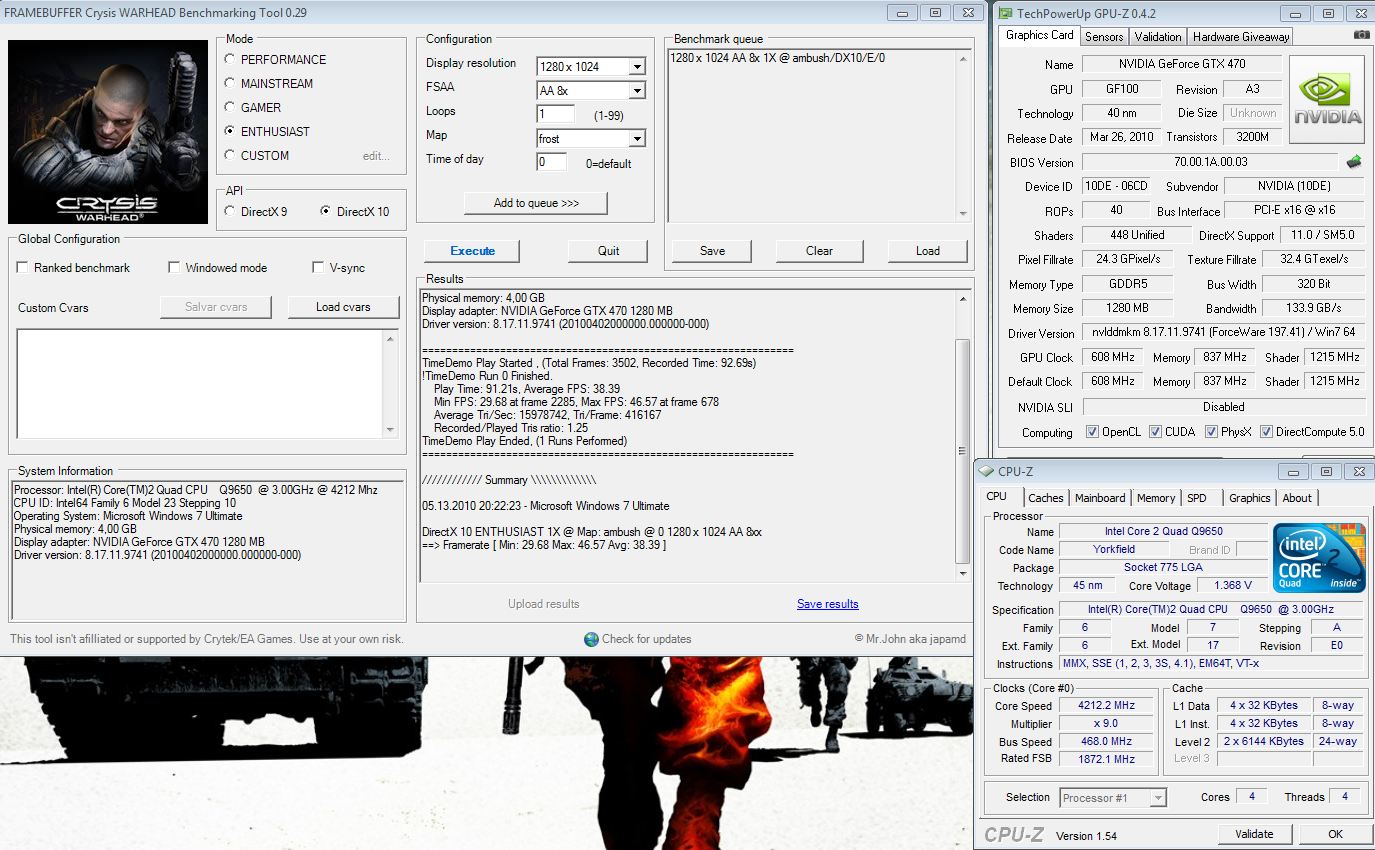The image size is (1375, 850).
Task: Click OK button in CPU-Z
Action: click(x=1335, y=834)
